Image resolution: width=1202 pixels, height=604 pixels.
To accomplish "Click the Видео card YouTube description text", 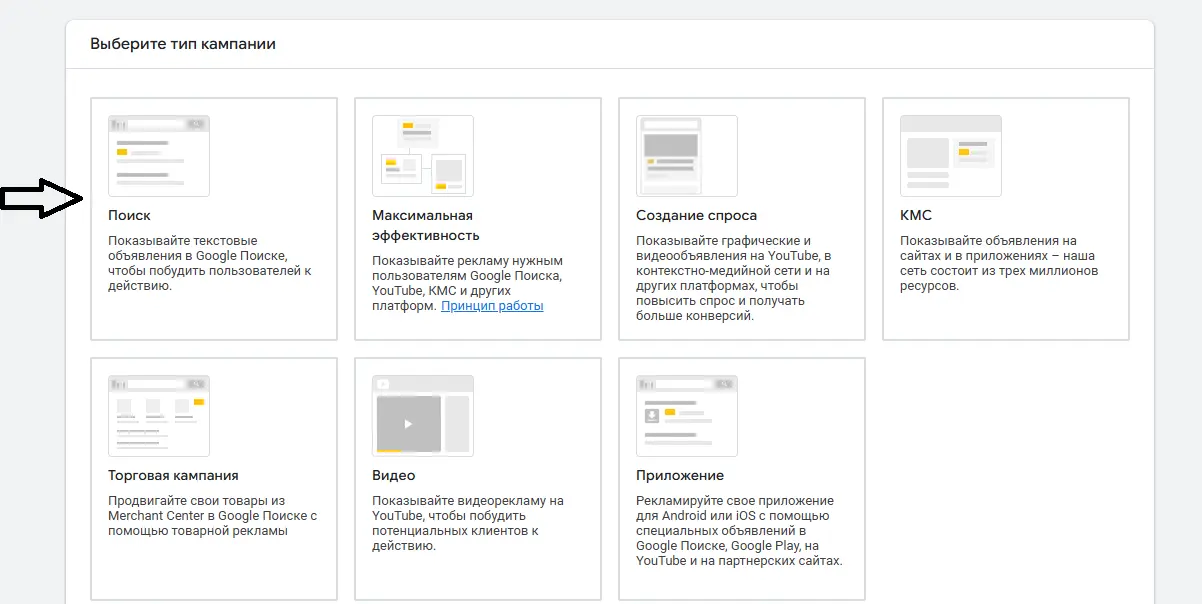I will pyautogui.click(x=467, y=523).
